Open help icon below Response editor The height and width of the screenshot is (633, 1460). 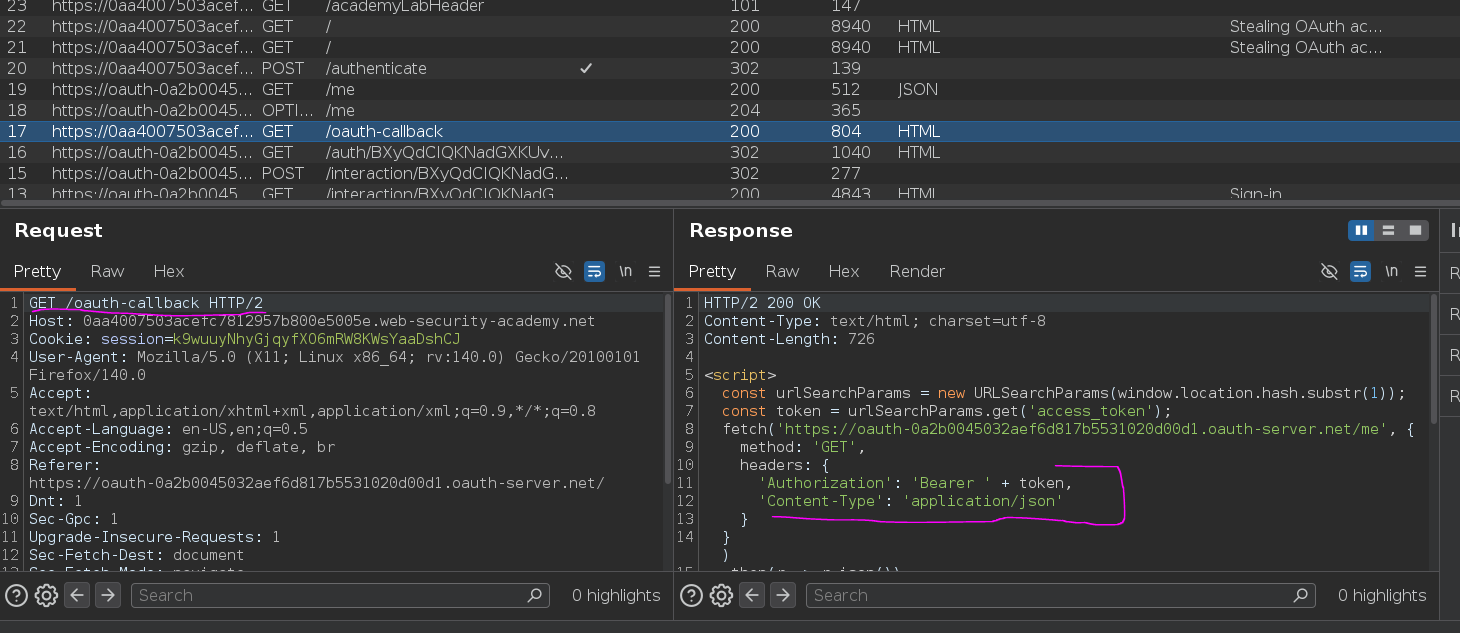coord(691,596)
